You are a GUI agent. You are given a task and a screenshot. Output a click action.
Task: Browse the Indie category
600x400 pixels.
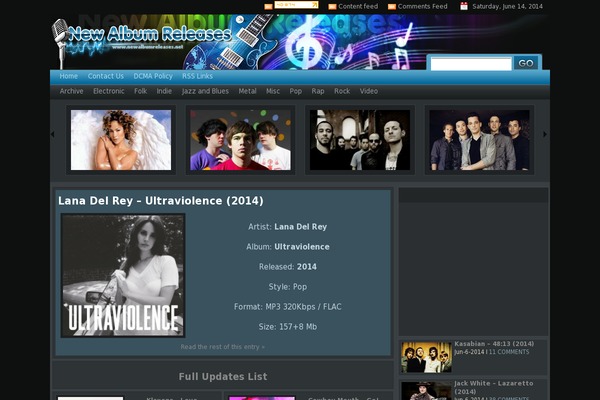point(164,91)
